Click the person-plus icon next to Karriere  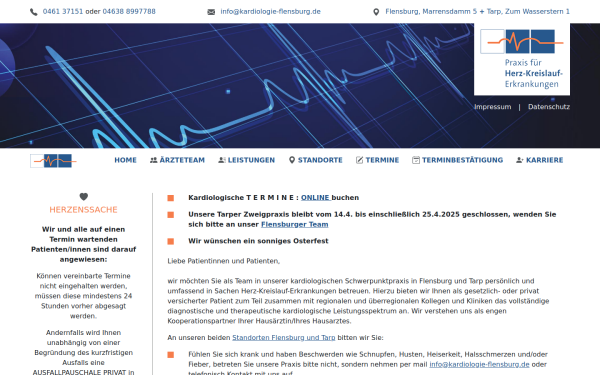point(520,160)
